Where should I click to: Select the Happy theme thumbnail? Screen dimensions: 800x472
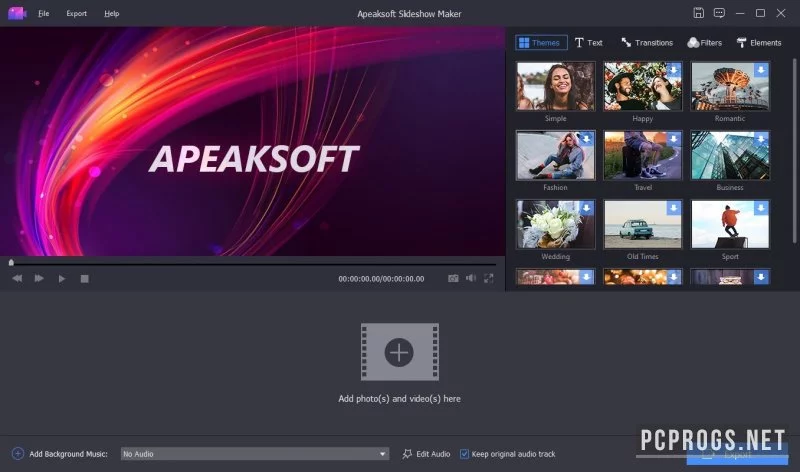(642, 86)
